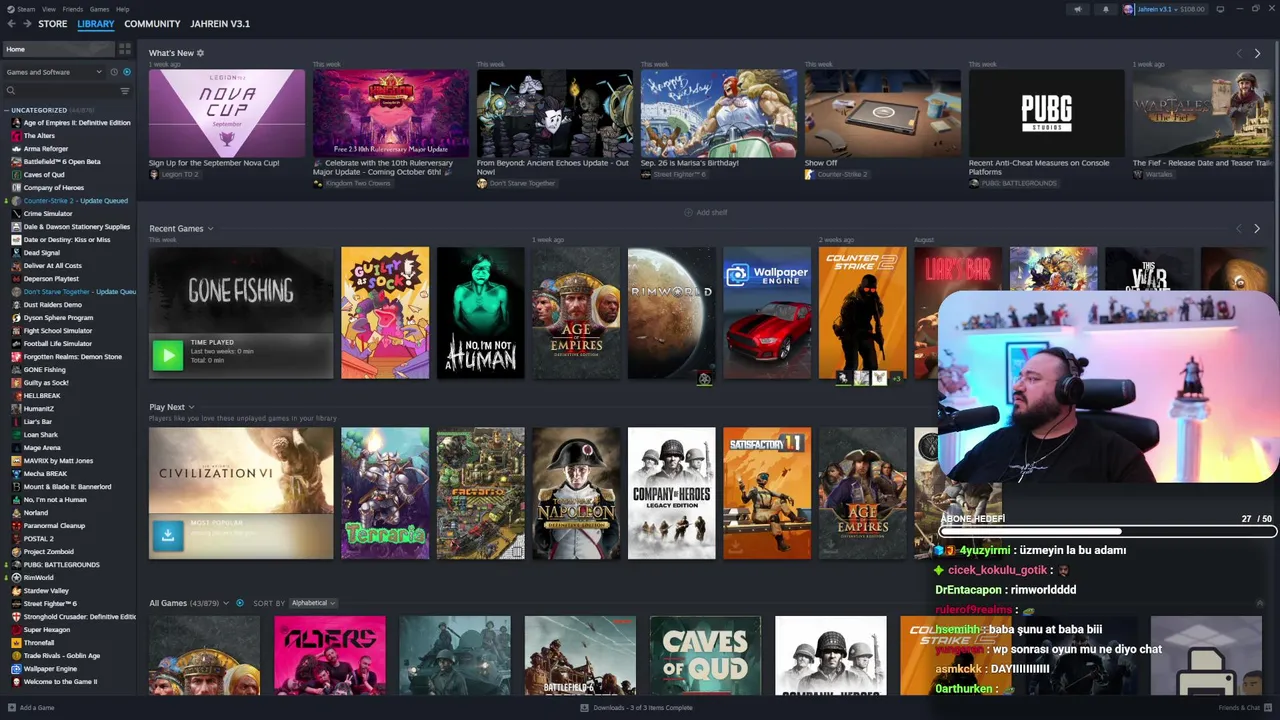Click the blue download button on Civilization VI
Image resolution: width=1280 pixels, height=720 pixels.
[168, 535]
